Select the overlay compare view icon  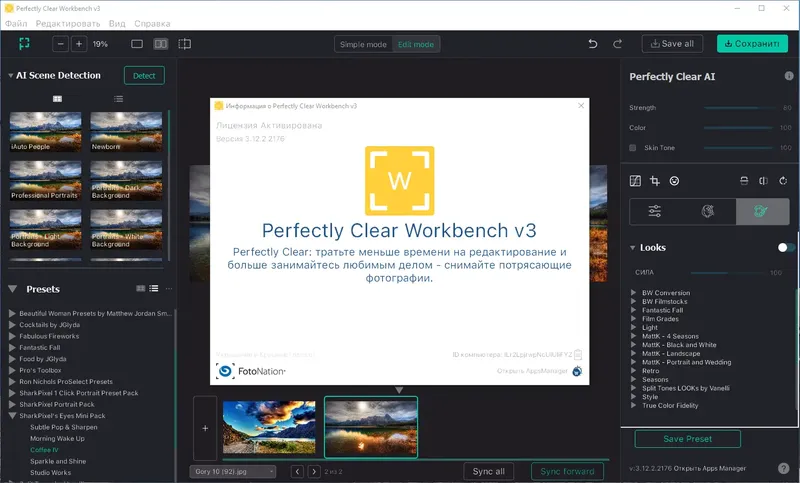pyautogui.click(x=185, y=44)
